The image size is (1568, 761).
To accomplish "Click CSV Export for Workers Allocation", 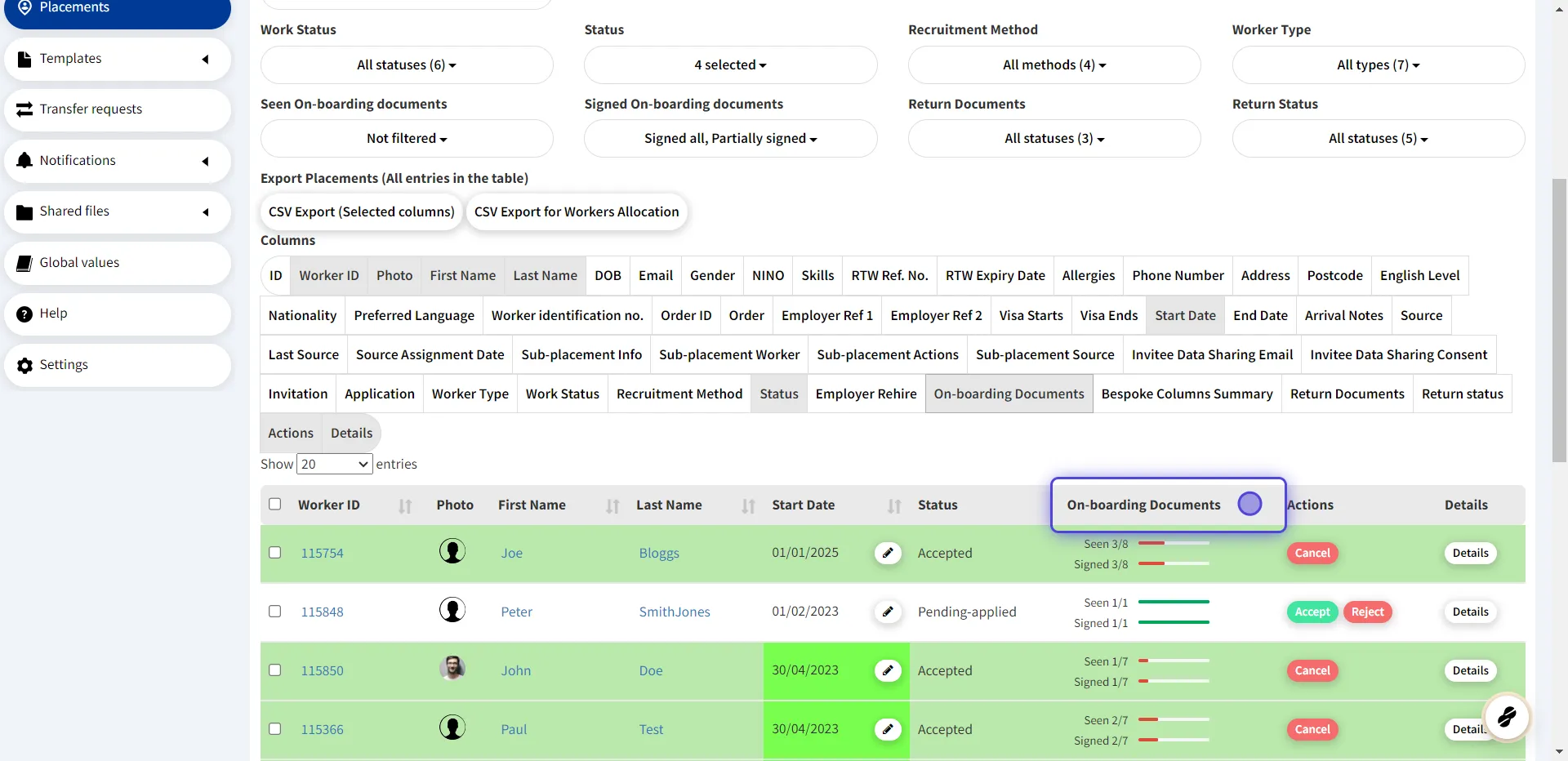I will [577, 211].
